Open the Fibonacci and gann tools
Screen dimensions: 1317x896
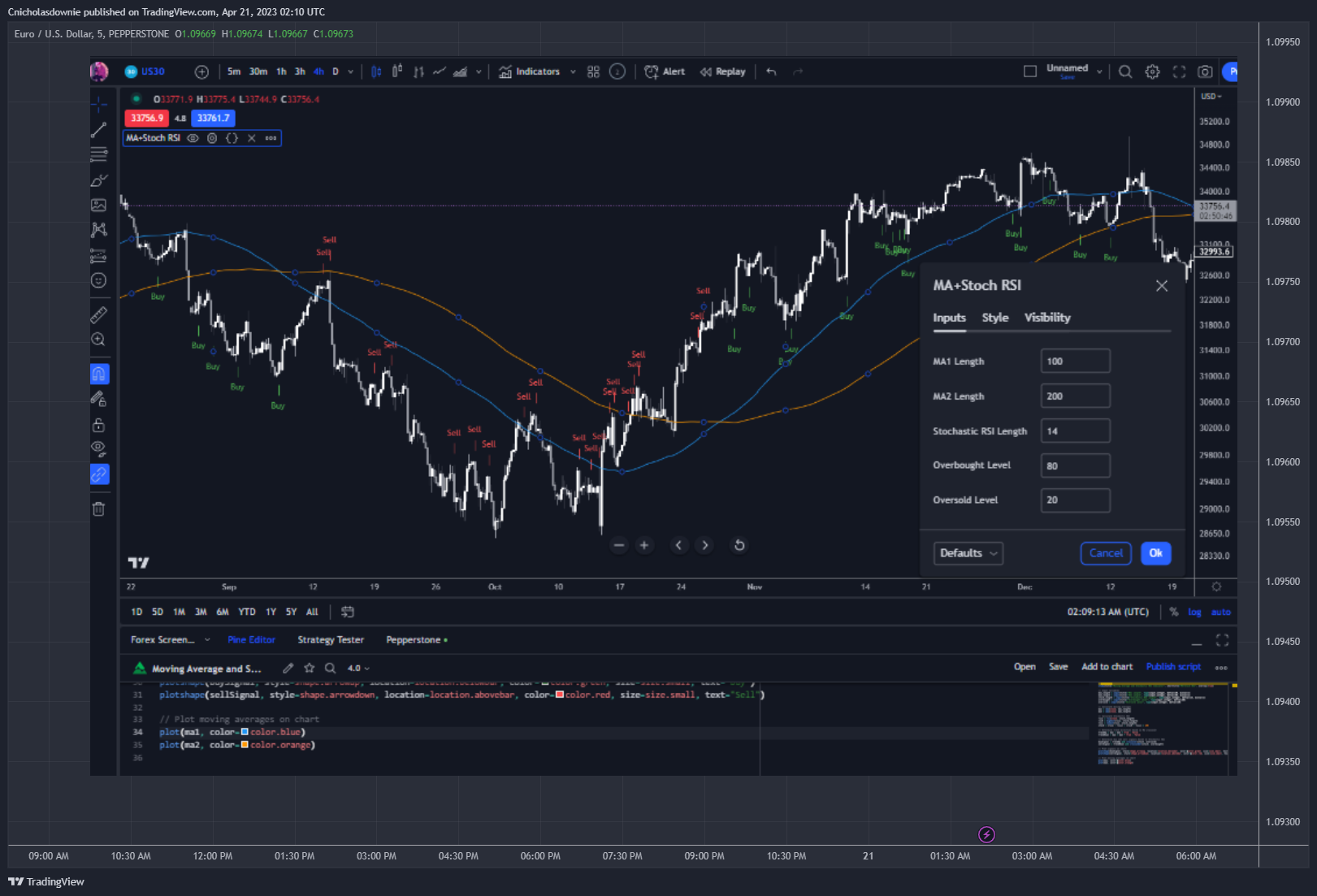point(99,154)
